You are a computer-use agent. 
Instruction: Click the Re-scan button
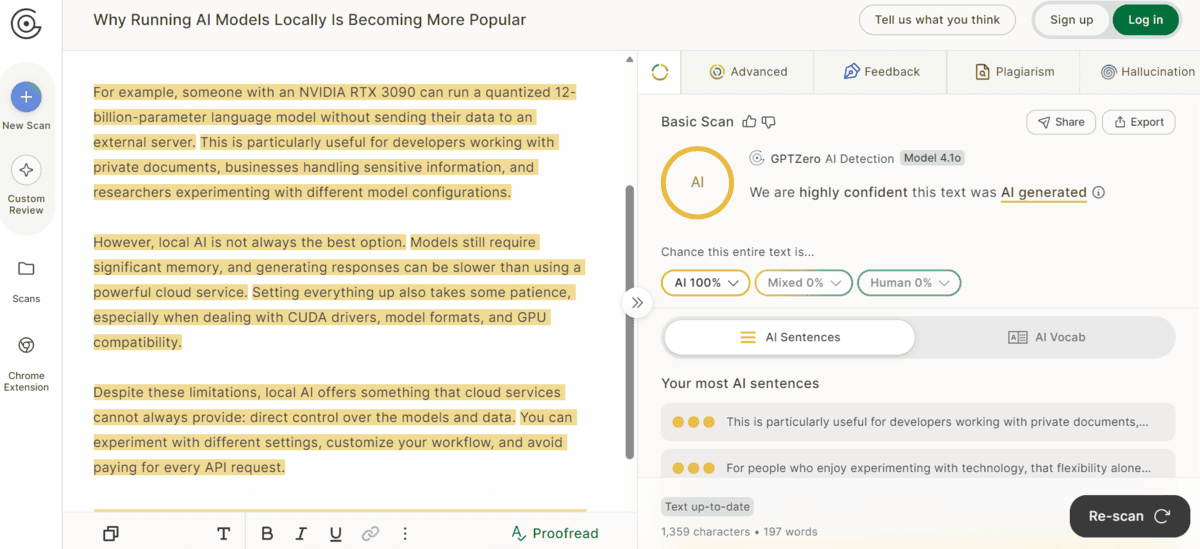[x=1129, y=516]
